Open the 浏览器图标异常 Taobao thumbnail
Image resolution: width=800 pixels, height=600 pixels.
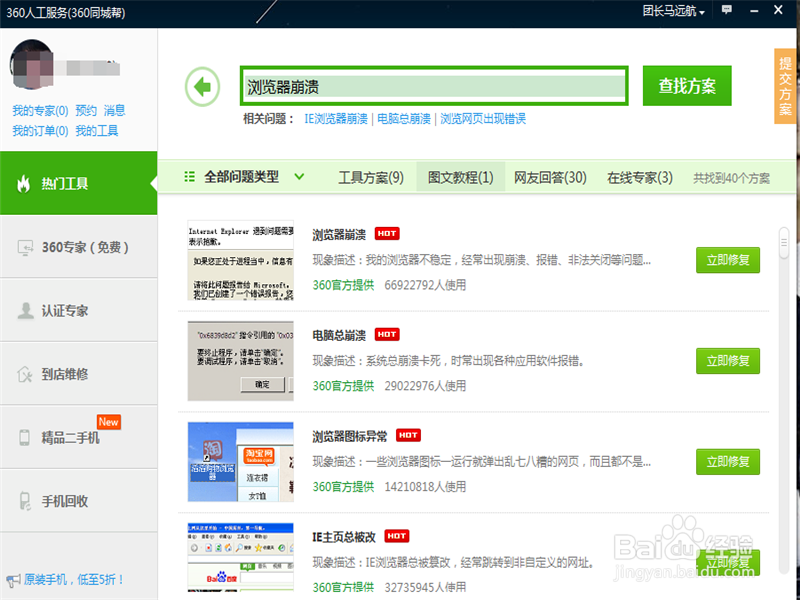(240, 462)
